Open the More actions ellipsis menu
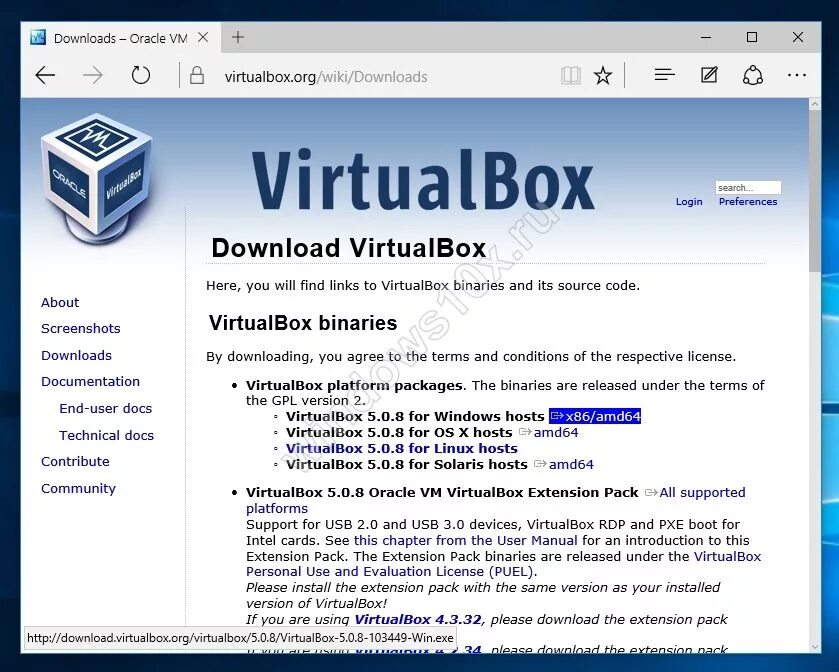Image resolution: width=839 pixels, height=672 pixels. tap(797, 75)
